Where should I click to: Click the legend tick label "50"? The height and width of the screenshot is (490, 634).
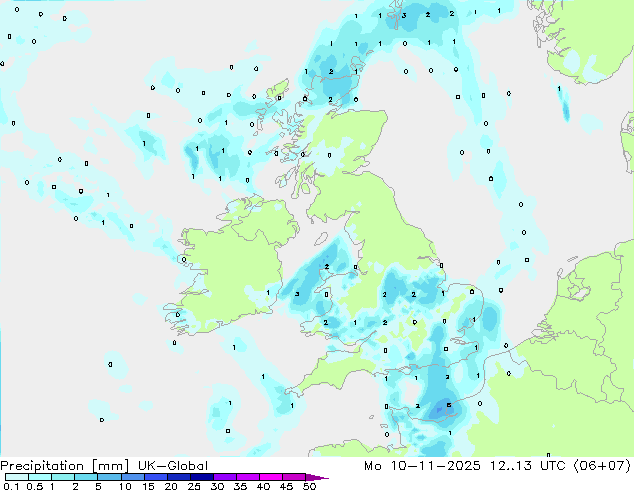coord(309,486)
